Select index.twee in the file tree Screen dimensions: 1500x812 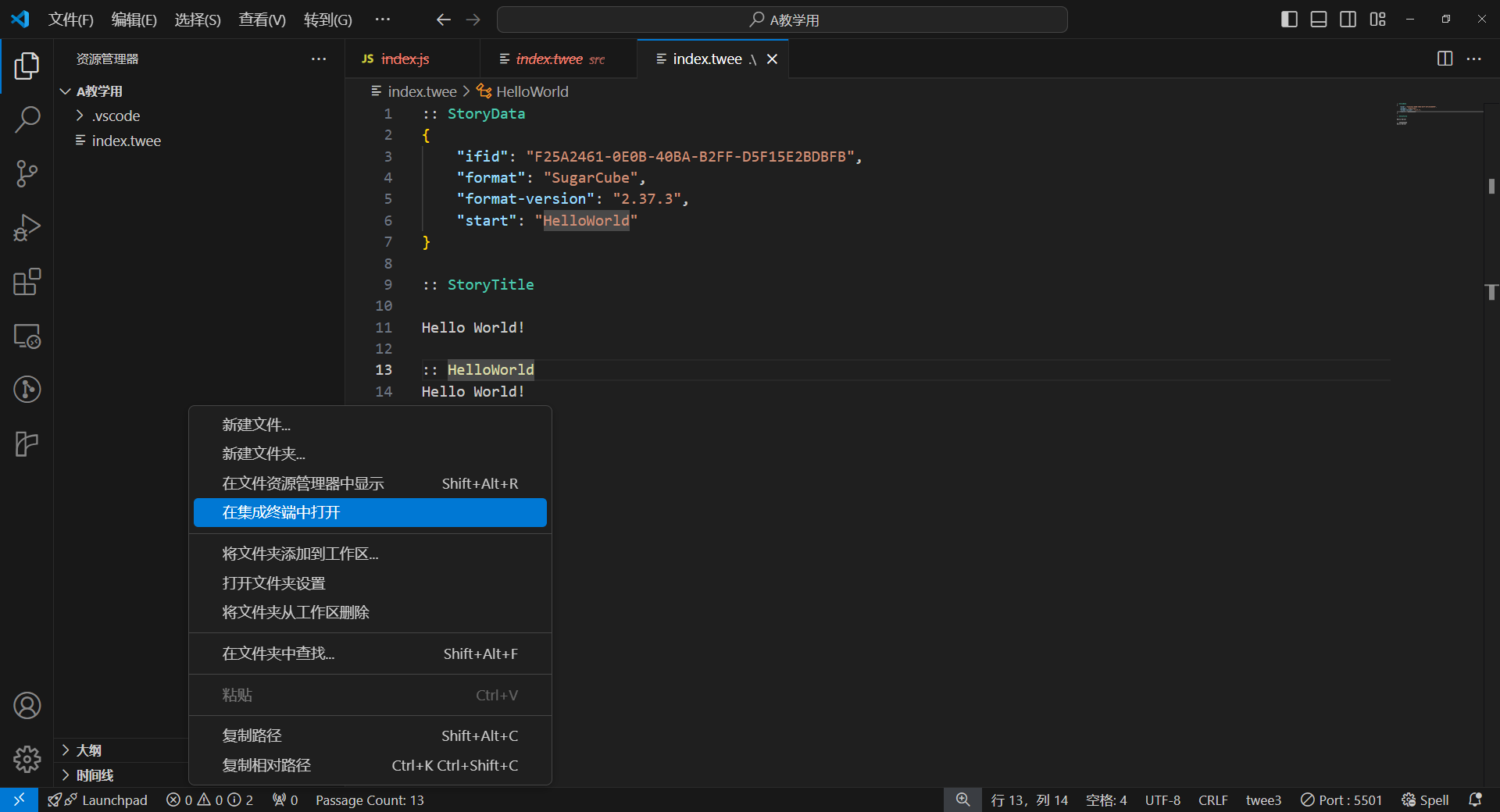[198, 141]
